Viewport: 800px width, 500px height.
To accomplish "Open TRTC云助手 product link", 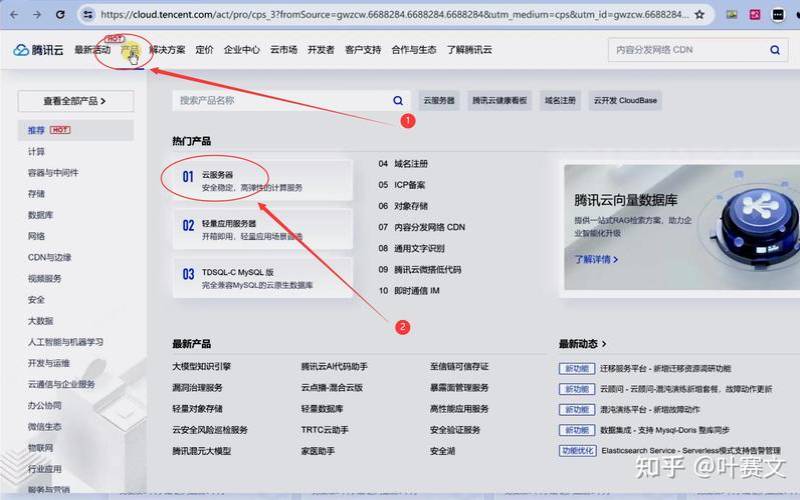I will pos(324,430).
